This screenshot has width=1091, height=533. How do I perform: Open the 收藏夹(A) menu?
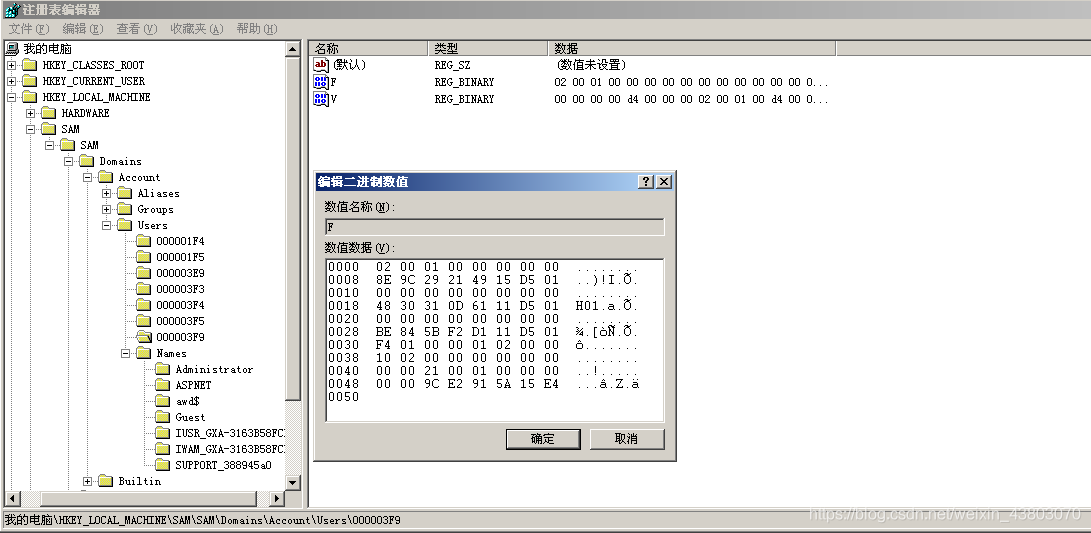[x=196, y=29]
